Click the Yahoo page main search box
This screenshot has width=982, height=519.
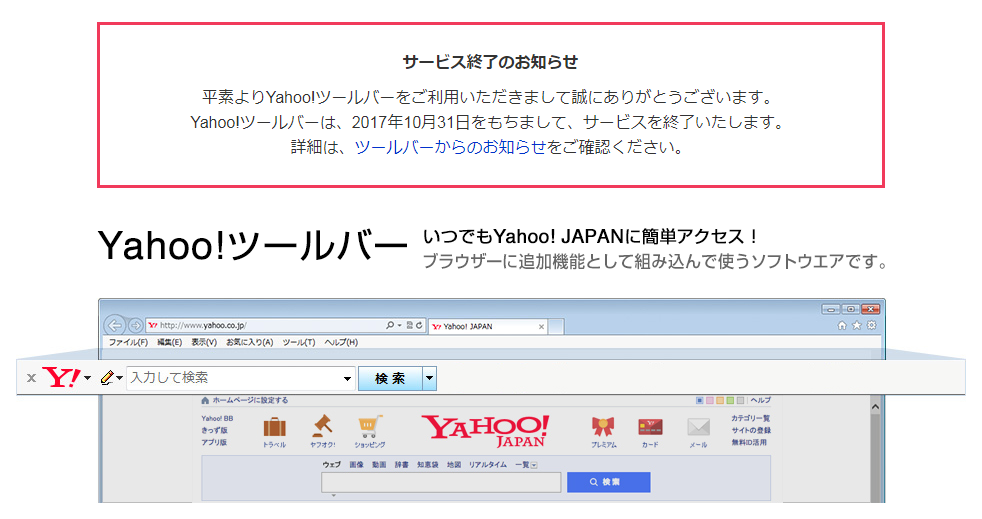coord(441,482)
